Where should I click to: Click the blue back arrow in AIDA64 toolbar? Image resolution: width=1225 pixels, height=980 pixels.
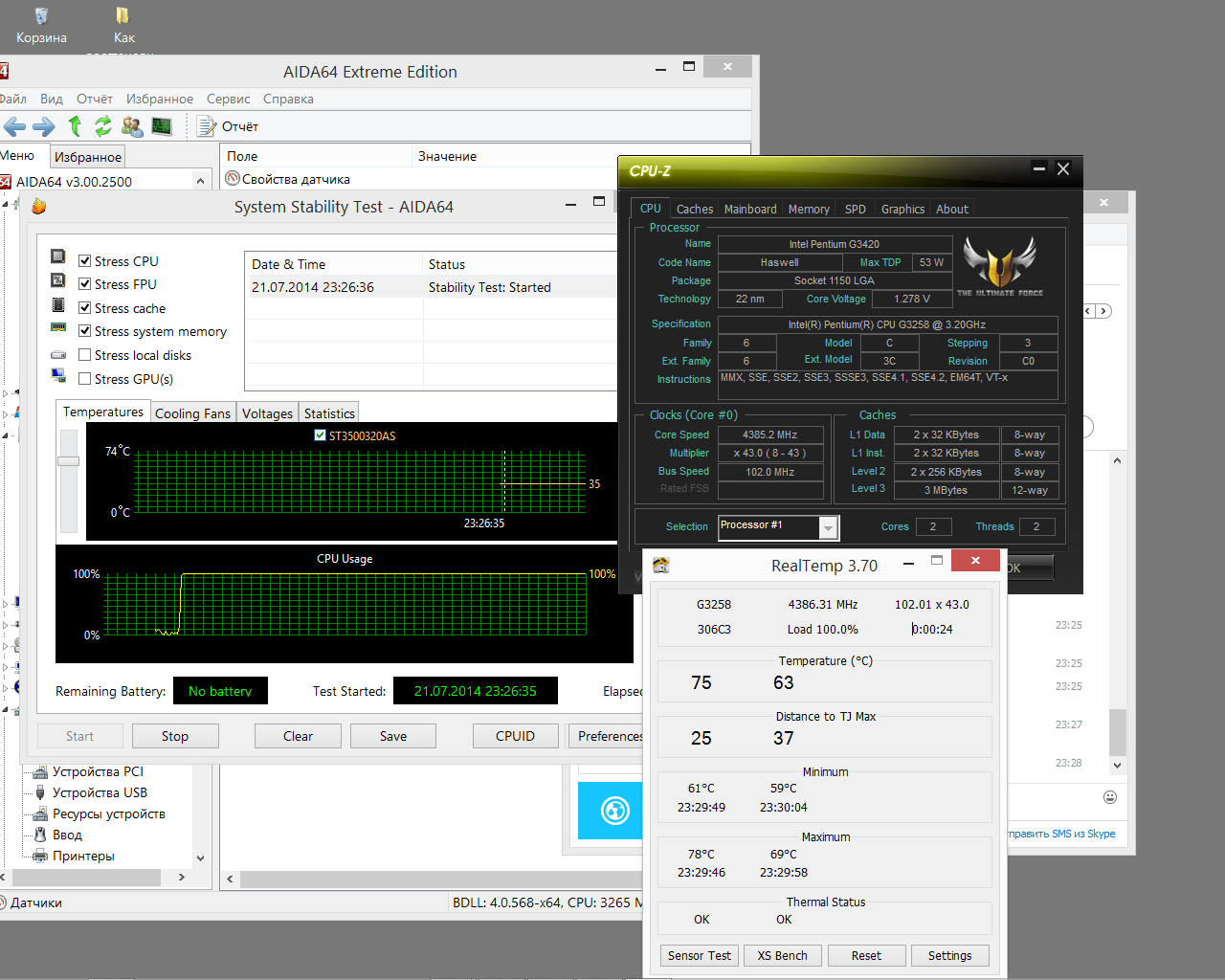[14, 126]
